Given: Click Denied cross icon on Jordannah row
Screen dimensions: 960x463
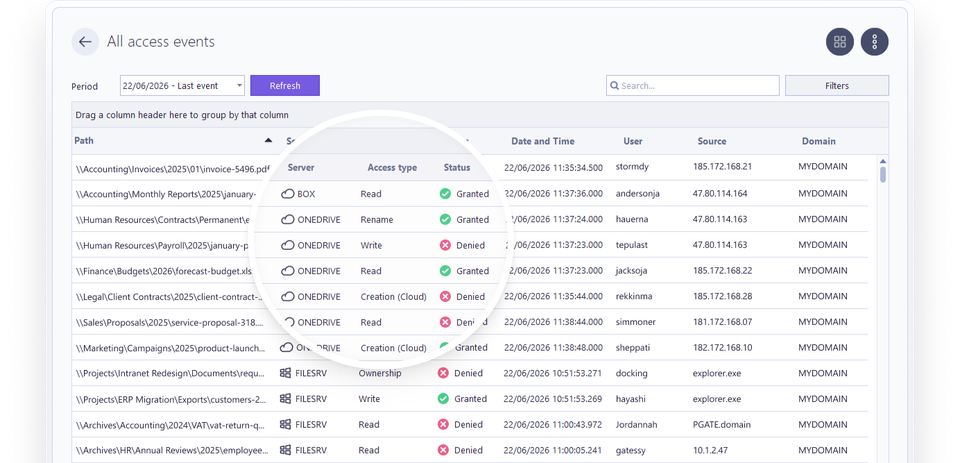Looking at the screenshot, I should click(x=443, y=424).
